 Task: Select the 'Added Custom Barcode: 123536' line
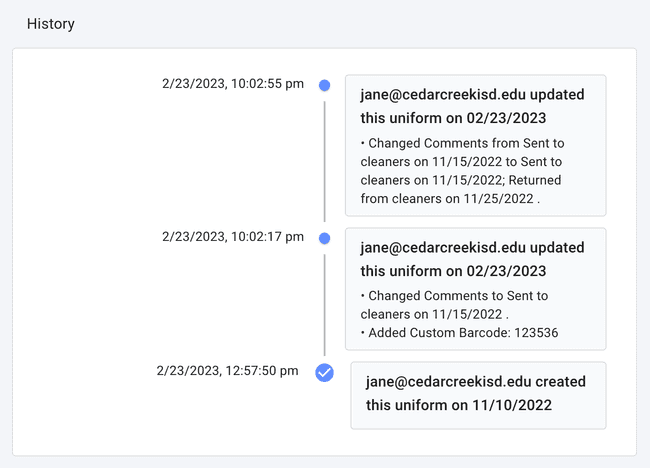[x=445, y=332]
